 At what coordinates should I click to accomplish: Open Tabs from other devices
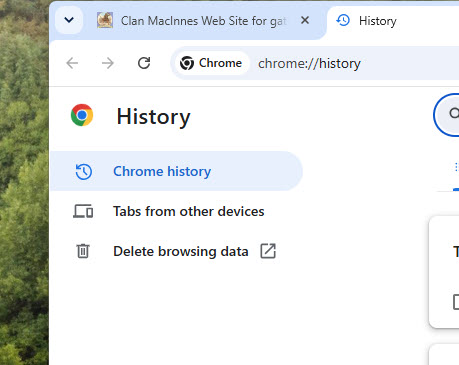click(x=176, y=211)
